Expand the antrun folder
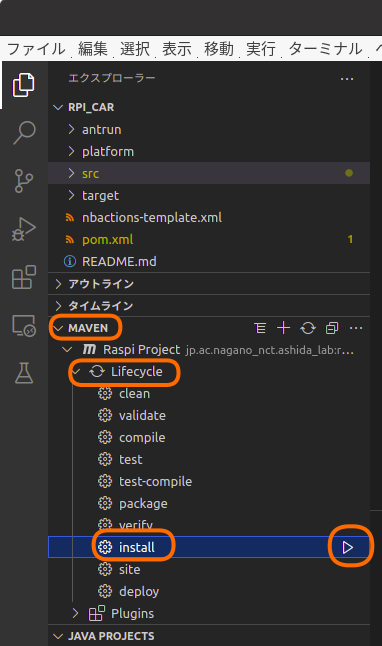This screenshot has height=646, width=382. coord(72,129)
